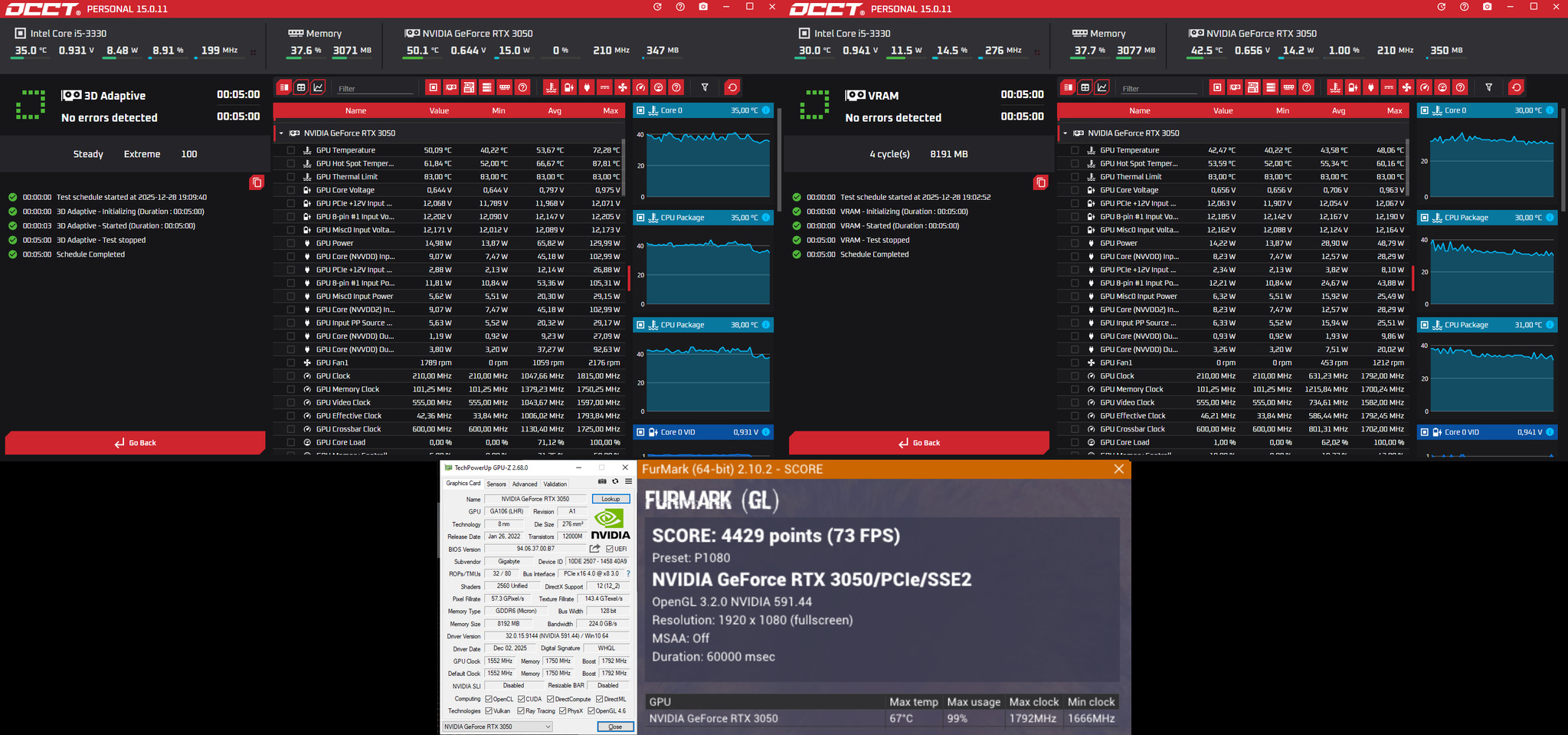Viewport: 1568px width, 735px height.
Task: Click the Close button in GPU-Z
Action: (615, 727)
